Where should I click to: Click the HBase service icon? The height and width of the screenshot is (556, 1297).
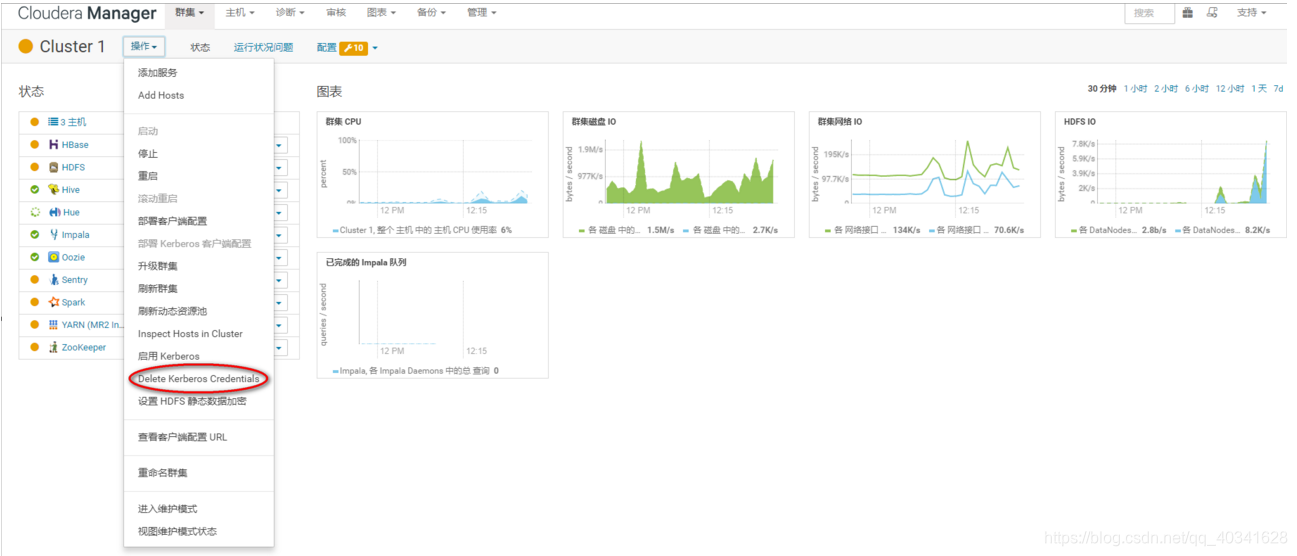pyautogui.click(x=53, y=145)
